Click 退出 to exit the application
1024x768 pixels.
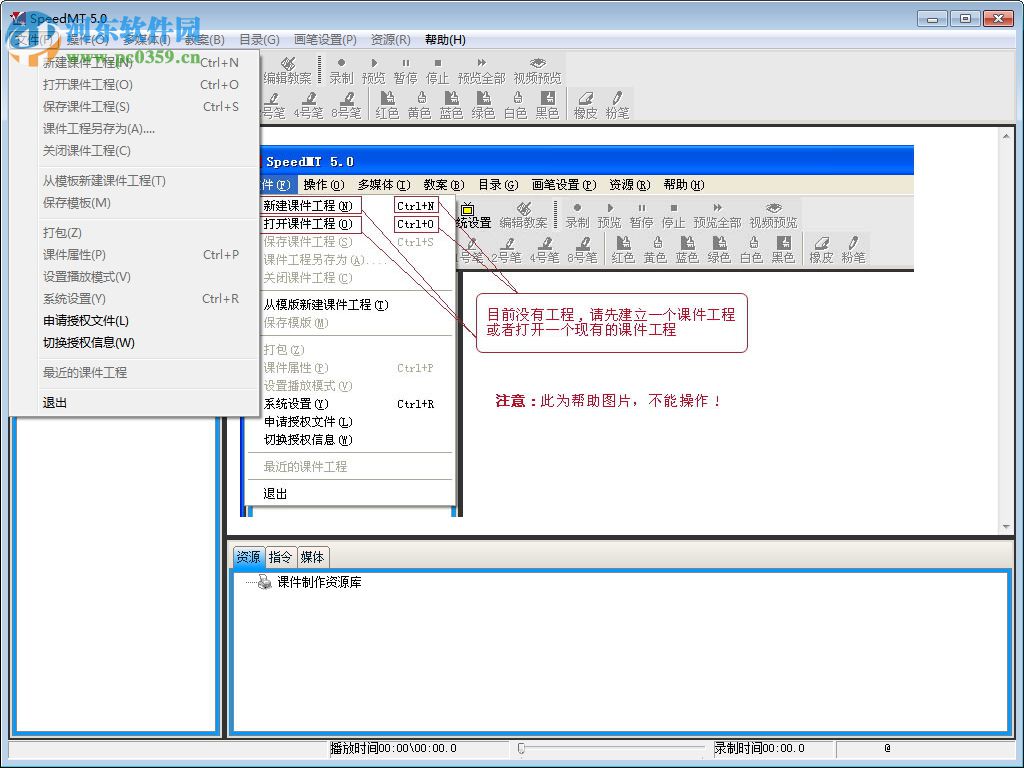55,402
